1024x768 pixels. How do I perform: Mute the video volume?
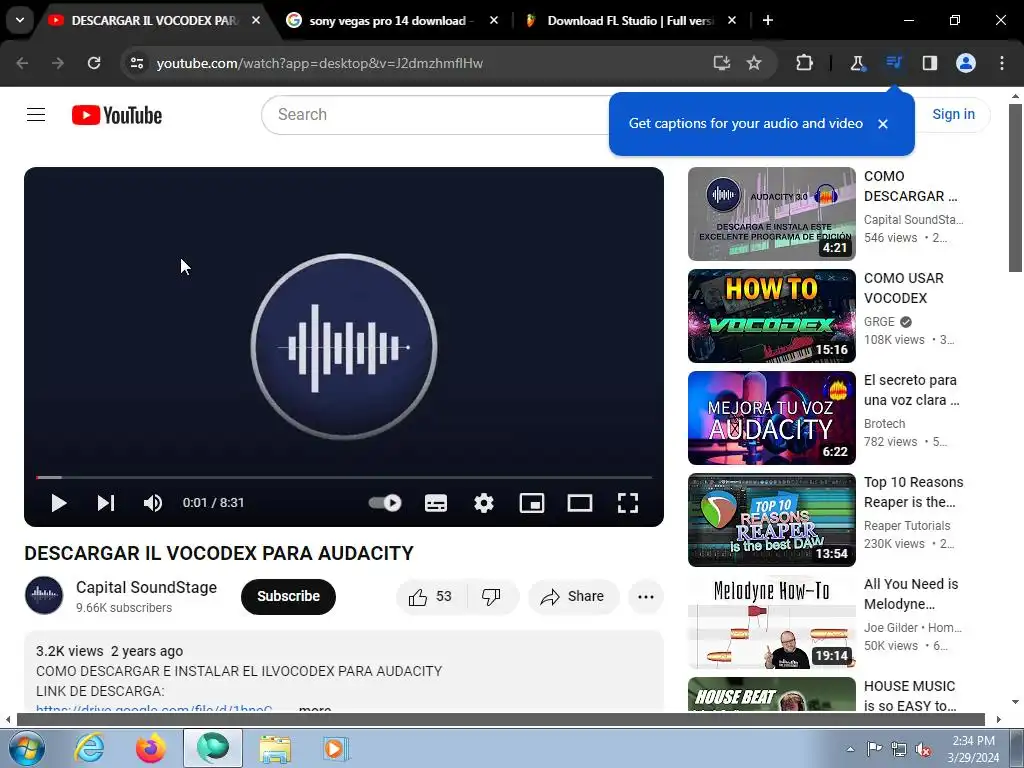click(x=153, y=503)
